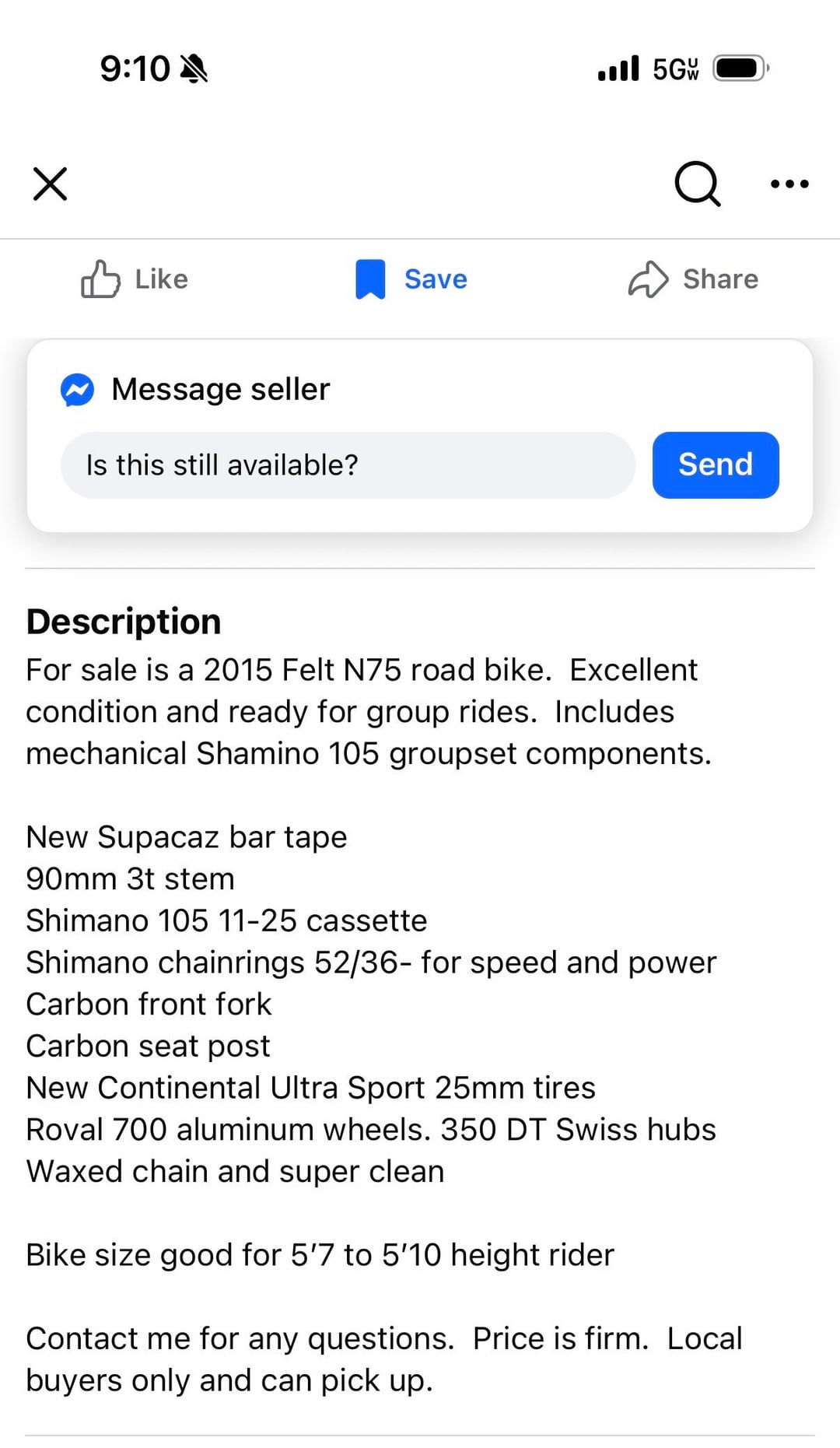Click the "Share" text label
This screenshot has width=840, height=1448.
720,279
